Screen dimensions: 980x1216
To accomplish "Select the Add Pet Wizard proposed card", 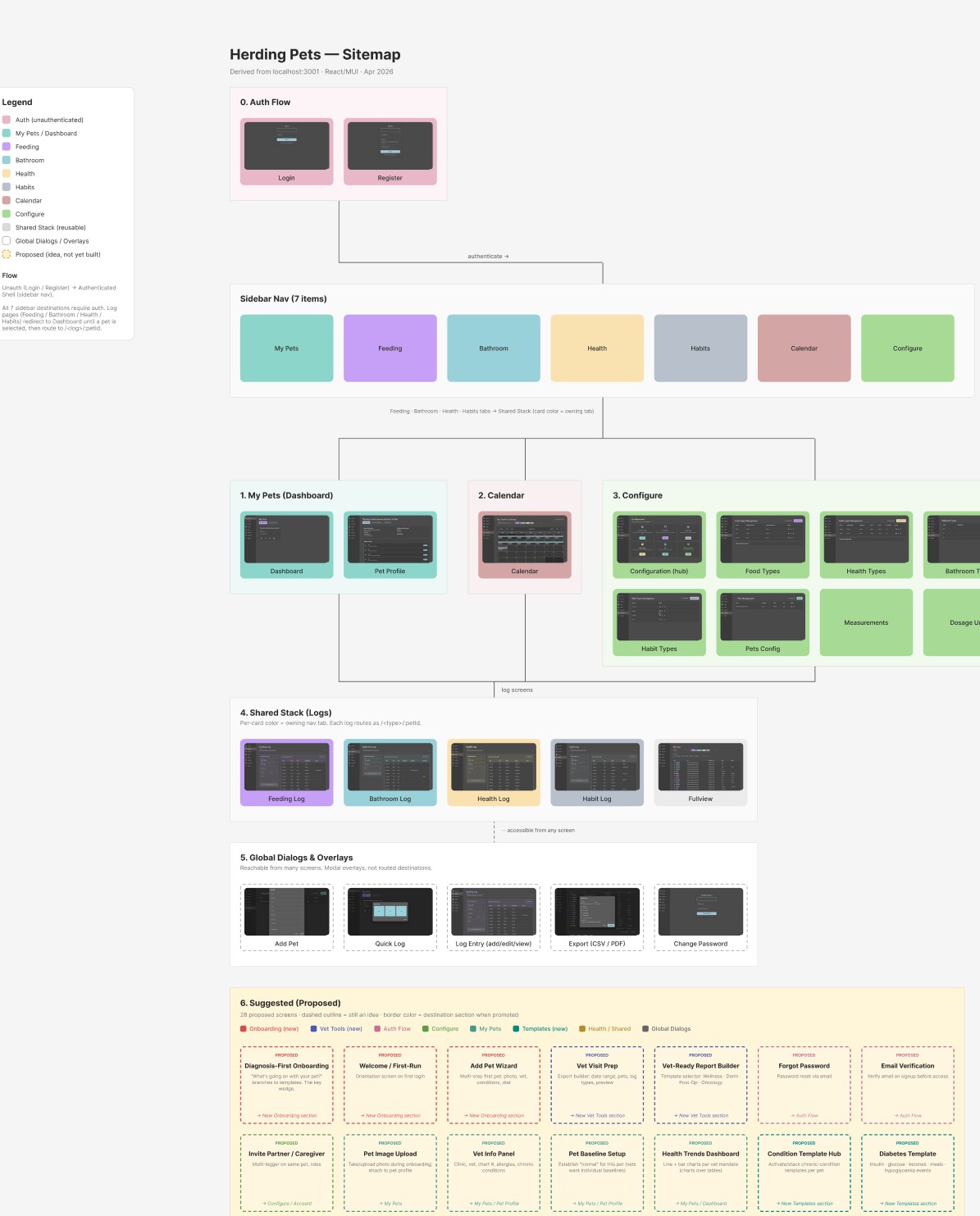I will (494, 1085).
